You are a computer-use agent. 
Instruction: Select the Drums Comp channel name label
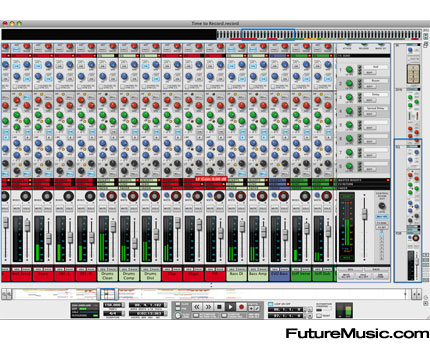[129, 275]
